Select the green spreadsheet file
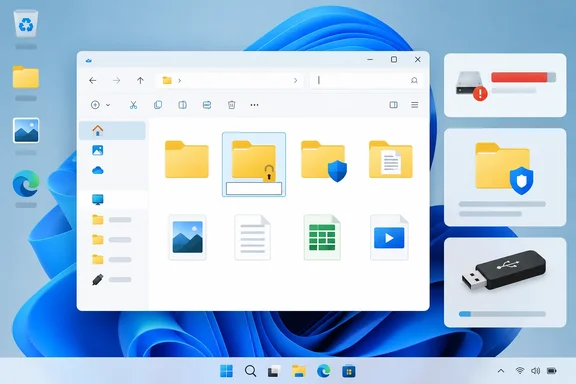Screen dimensions: 576x384 tap(322, 237)
